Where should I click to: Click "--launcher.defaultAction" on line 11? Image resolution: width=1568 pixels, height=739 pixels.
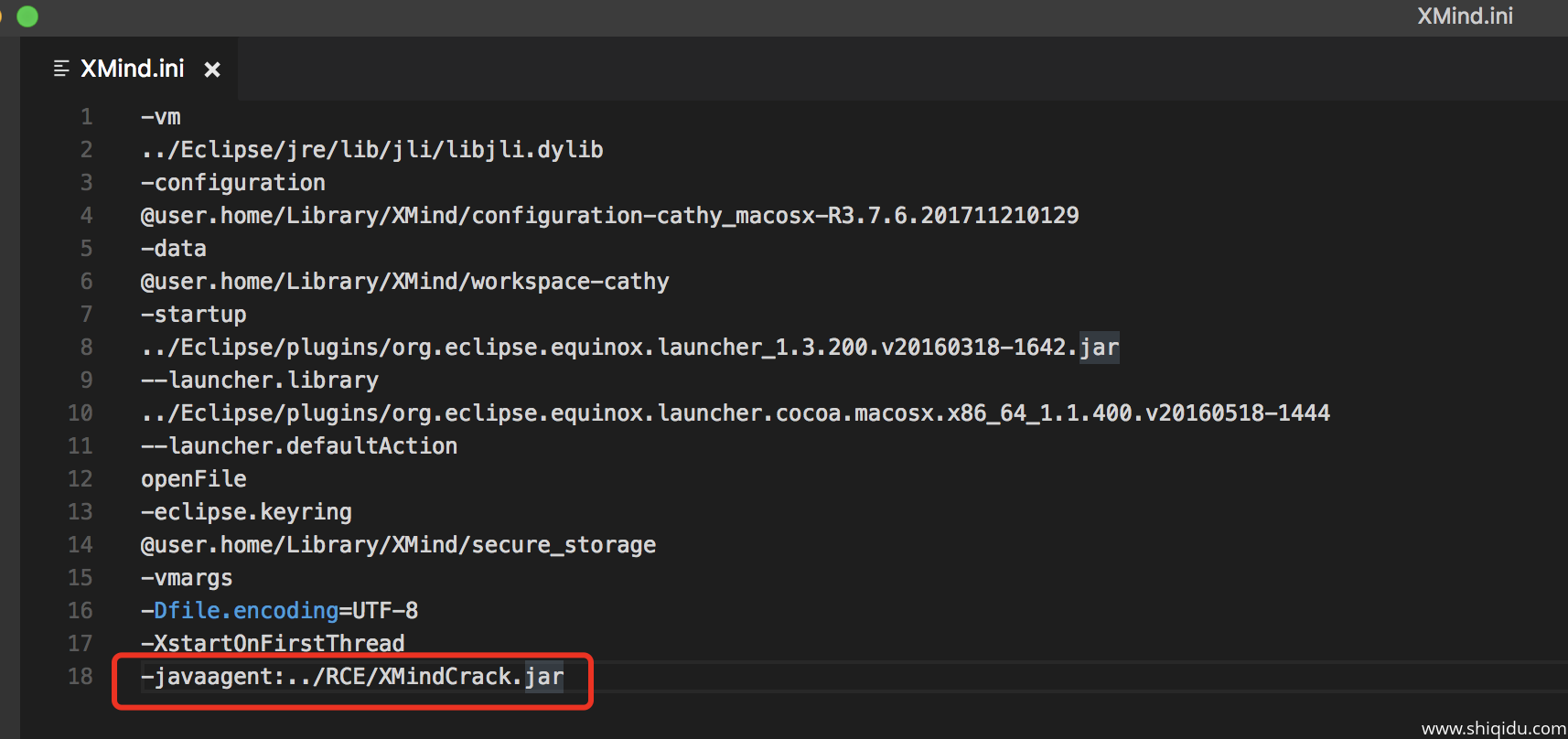(299, 446)
